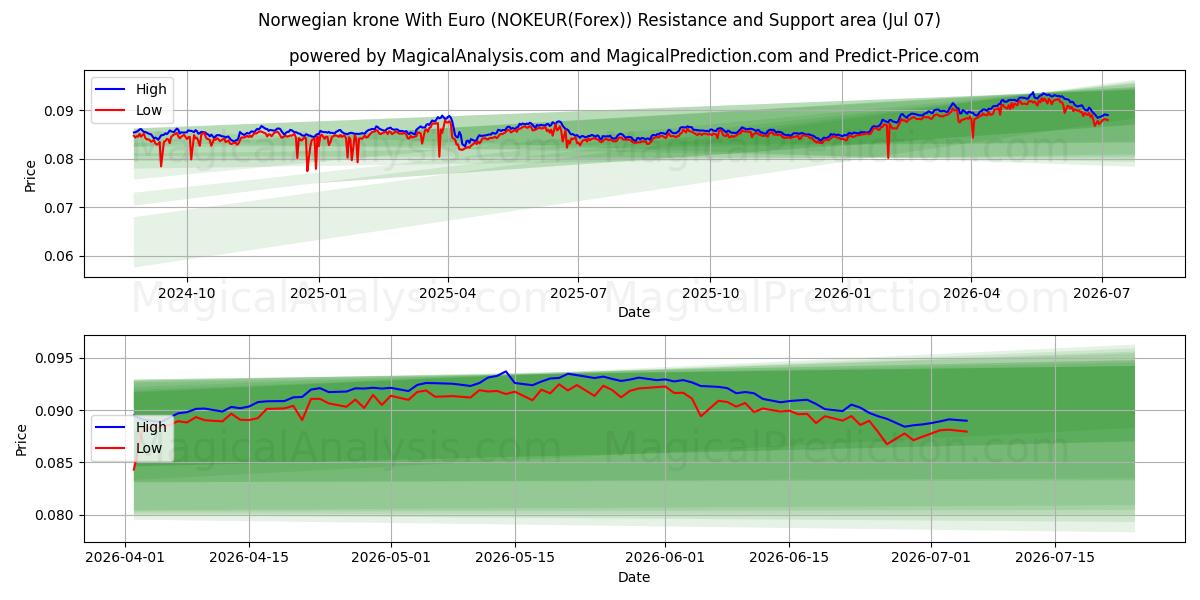Click the 2026-07-15 date tick label
Viewport: 1200px width, 600px height.
(x=1056, y=560)
